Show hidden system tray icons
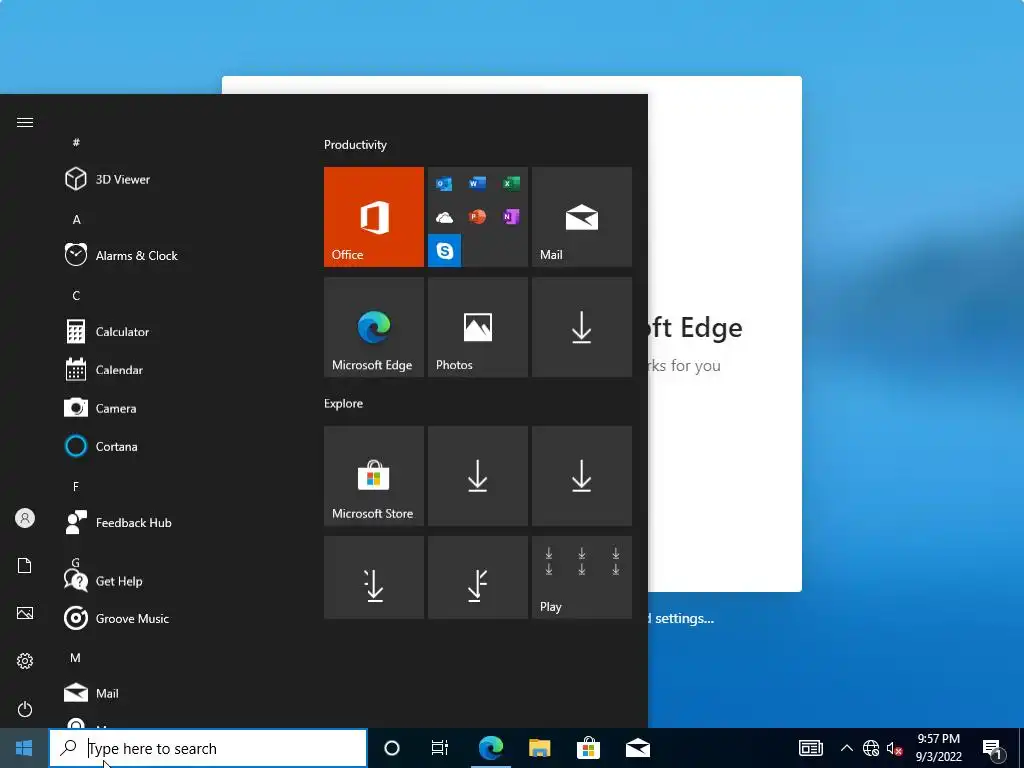Screen dimensions: 1024x768 click(x=846, y=748)
